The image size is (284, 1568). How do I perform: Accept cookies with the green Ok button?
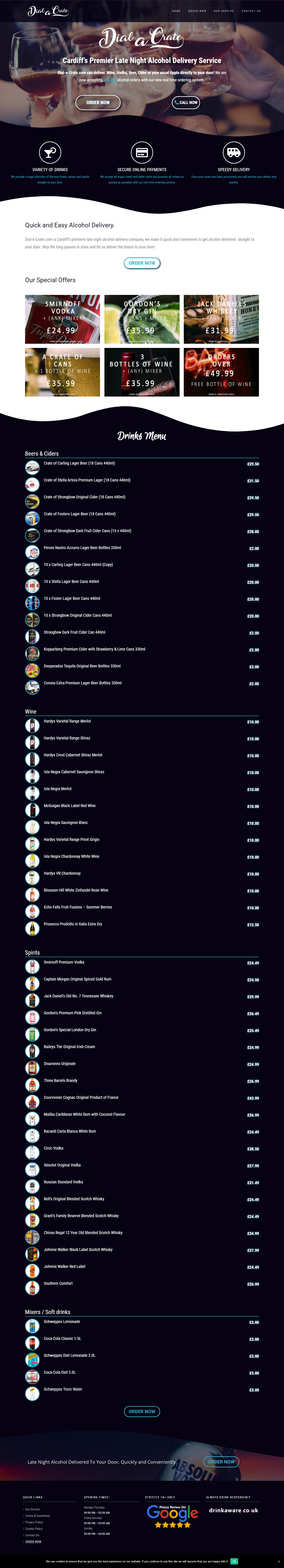(x=234, y=1561)
